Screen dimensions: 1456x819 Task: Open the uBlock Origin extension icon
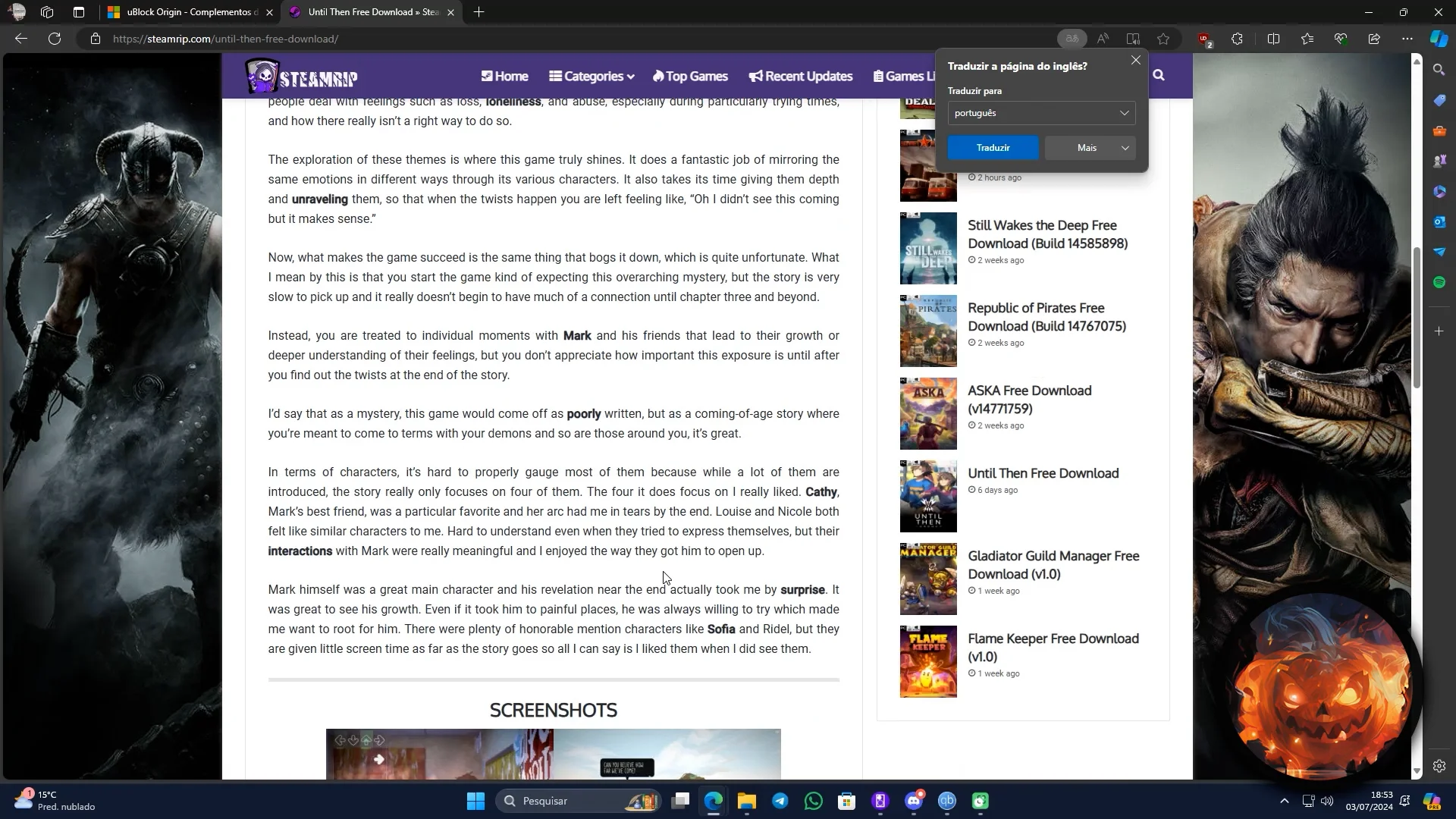click(x=1204, y=39)
